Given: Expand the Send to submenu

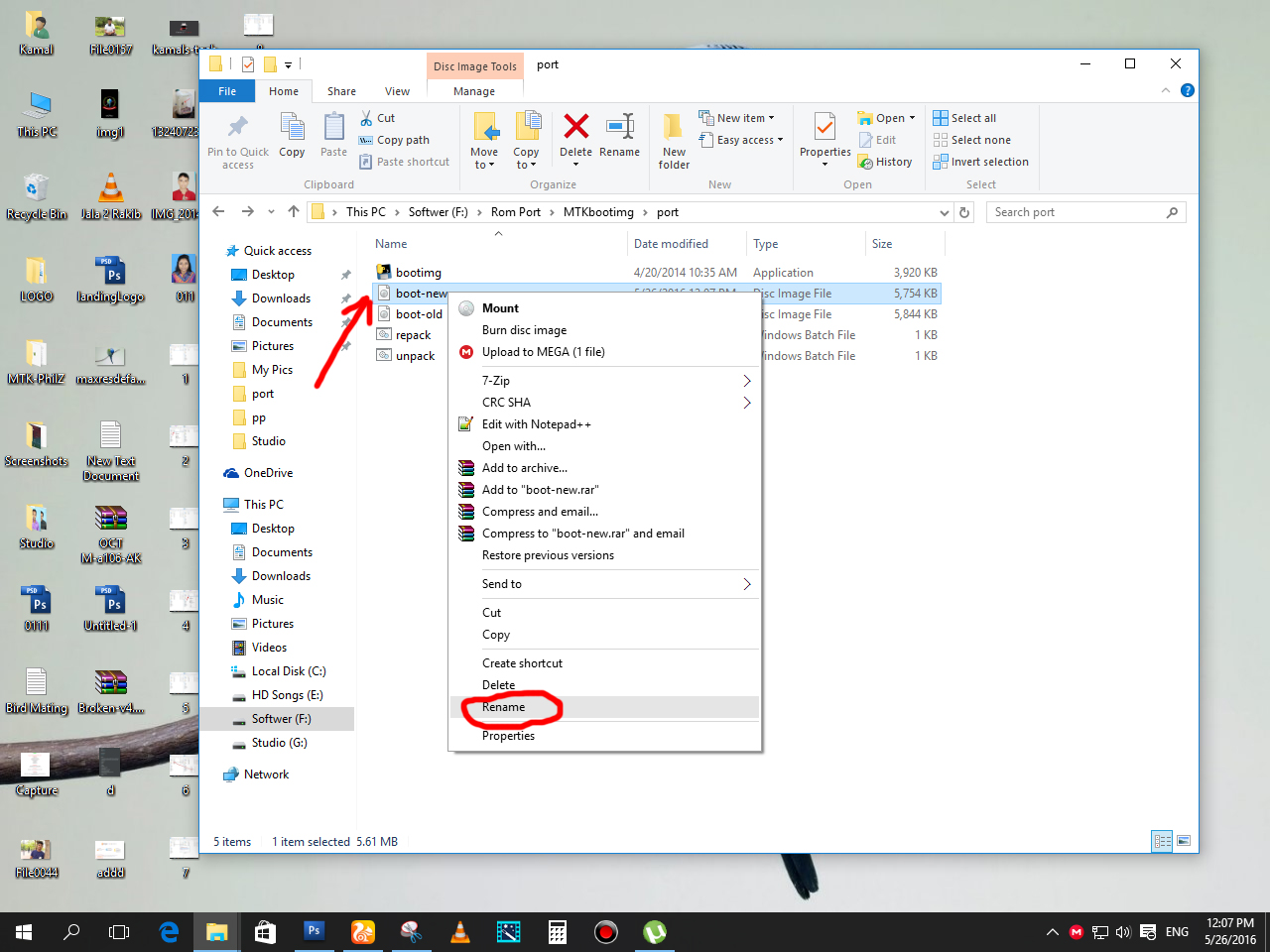Looking at the screenshot, I should (x=605, y=584).
